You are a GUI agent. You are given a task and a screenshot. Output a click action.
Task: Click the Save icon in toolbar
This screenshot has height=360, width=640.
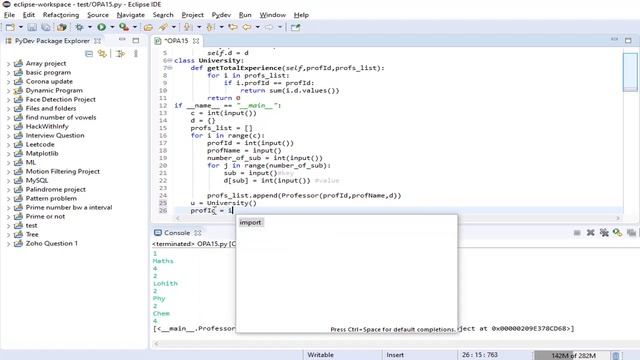coord(32,27)
